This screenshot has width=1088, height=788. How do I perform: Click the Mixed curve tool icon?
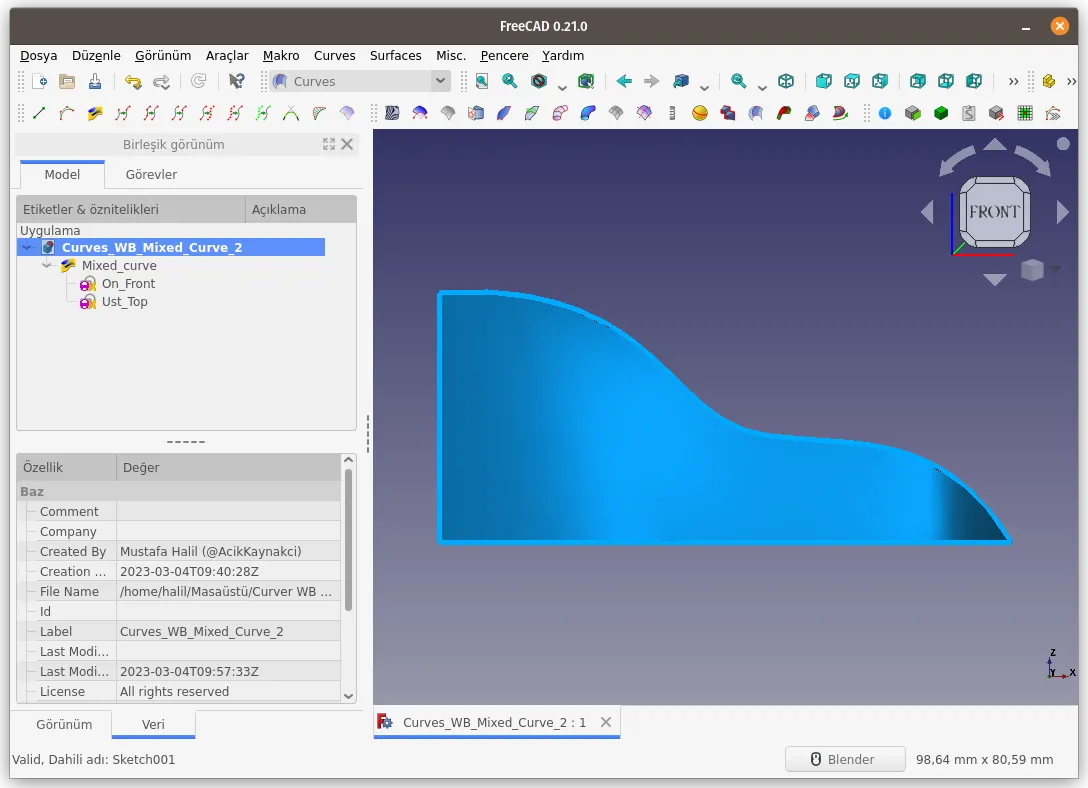click(x=95, y=113)
